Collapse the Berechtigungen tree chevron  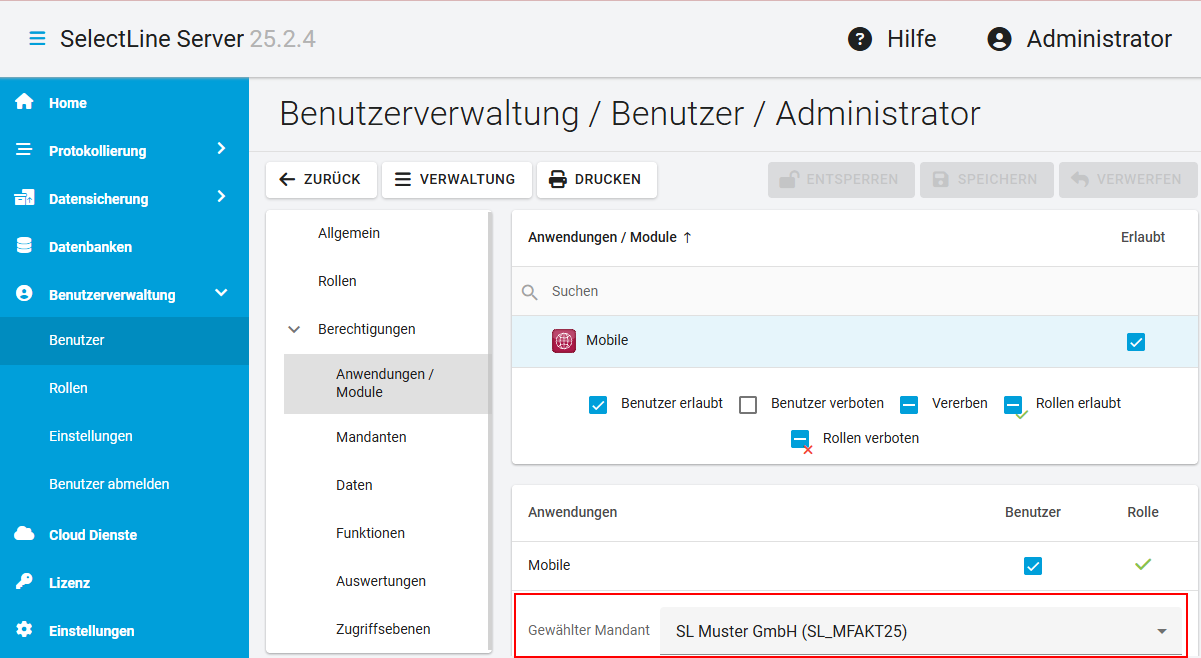[294, 329]
